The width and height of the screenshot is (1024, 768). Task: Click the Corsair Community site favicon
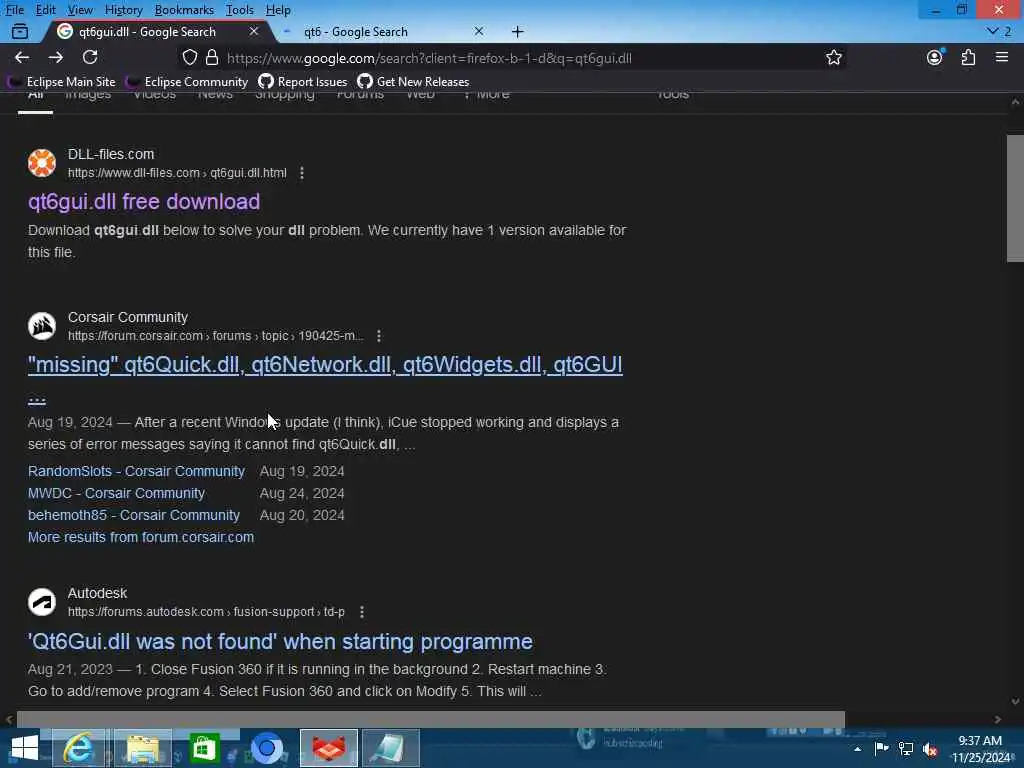coord(42,326)
